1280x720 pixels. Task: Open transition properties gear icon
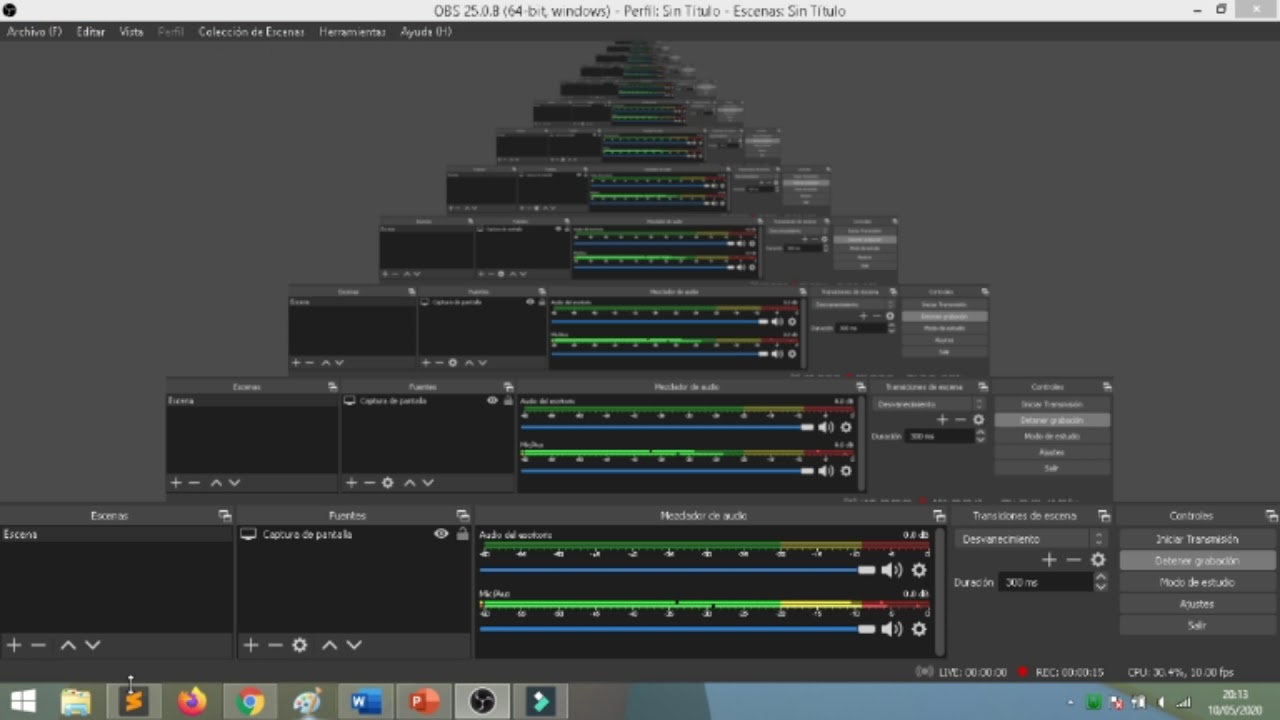[1098, 560]
